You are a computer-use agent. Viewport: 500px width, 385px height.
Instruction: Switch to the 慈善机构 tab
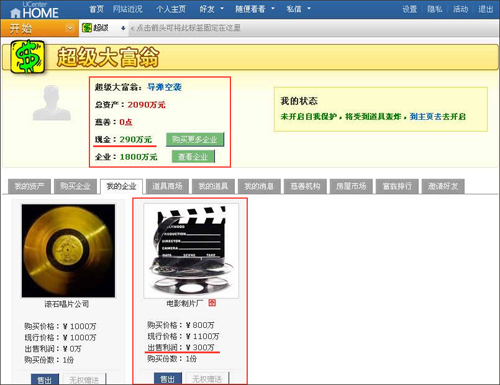tap(305, 186)
